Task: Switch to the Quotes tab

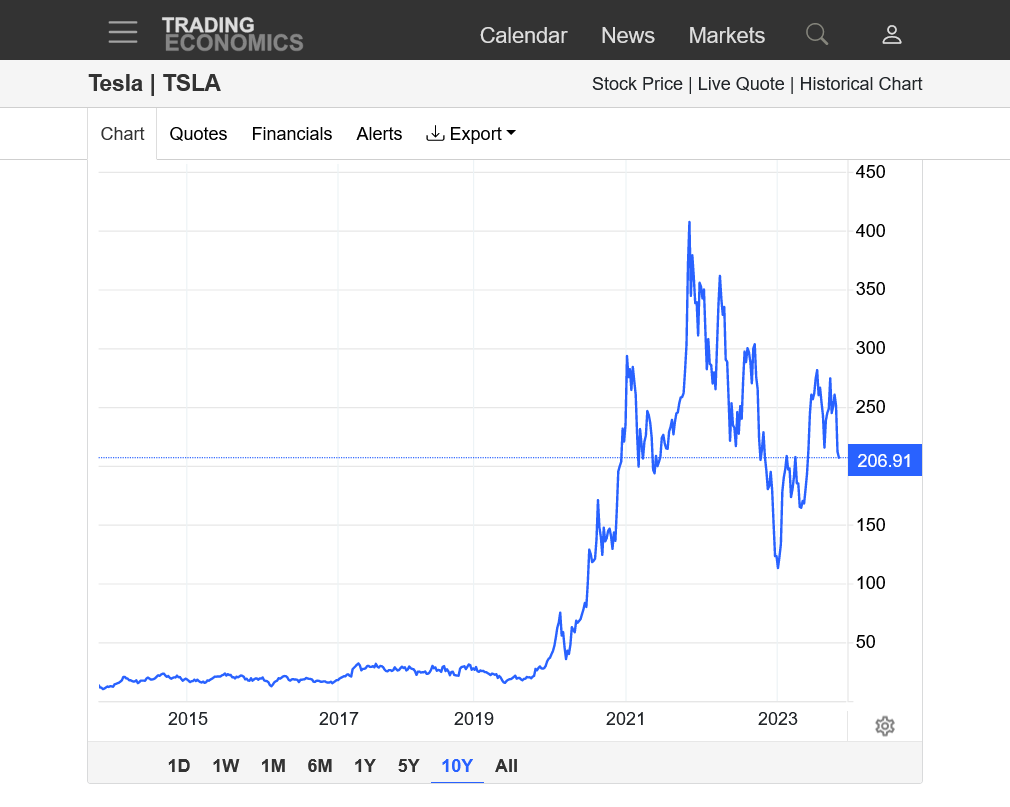Action: pos(198,134)
